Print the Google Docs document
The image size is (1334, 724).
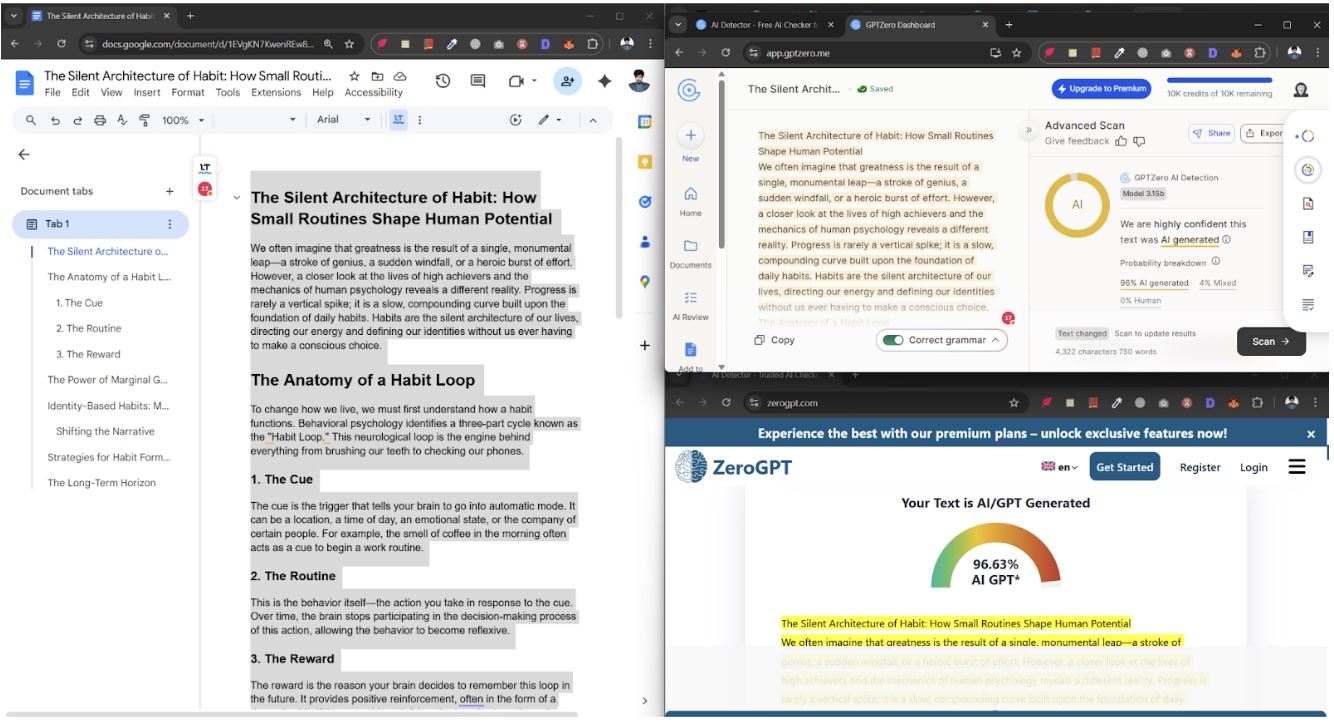click(x=100, y=120)
